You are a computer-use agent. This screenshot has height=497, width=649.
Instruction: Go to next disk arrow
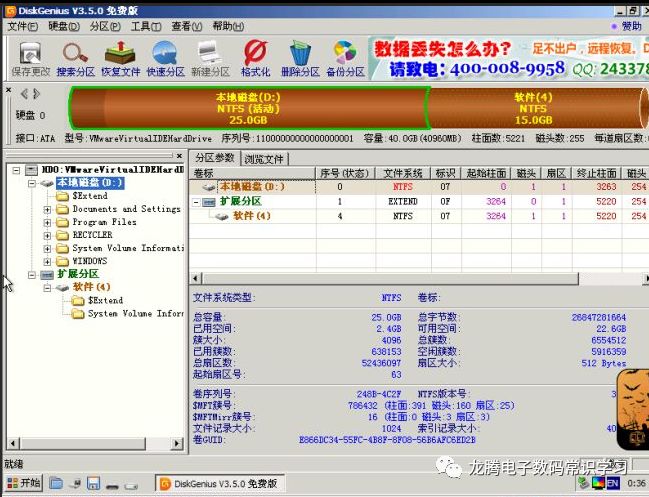tap(36, 94)
